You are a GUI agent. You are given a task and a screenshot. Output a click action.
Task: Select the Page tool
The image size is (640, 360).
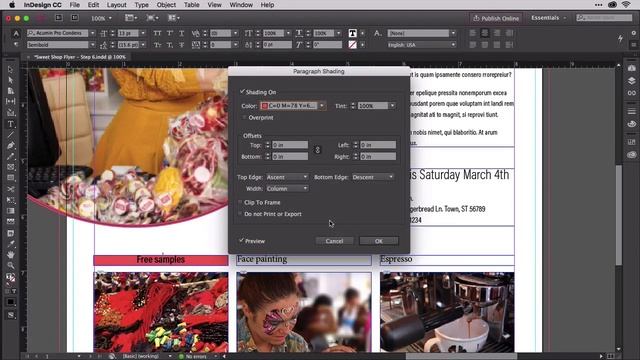pos(11,91)
